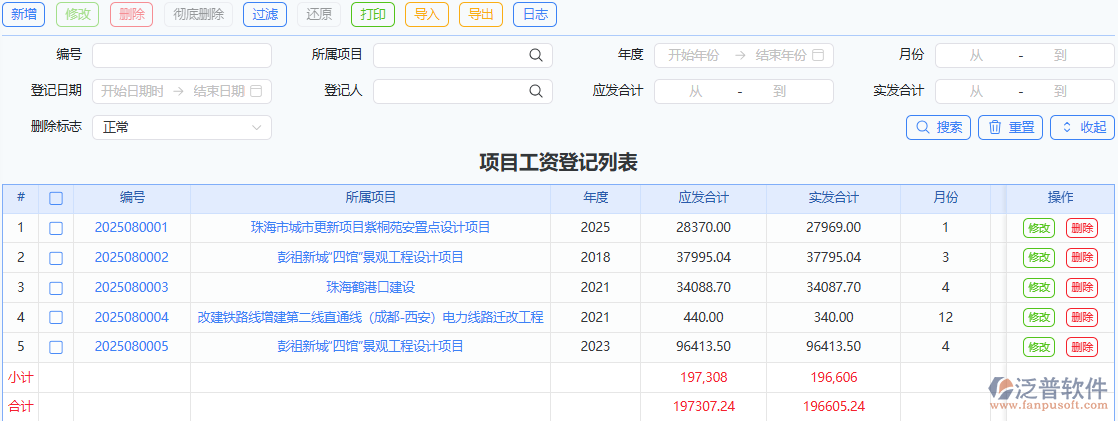Focus the 编号 input field
The image size is (1118, 421).
(182, 55)
